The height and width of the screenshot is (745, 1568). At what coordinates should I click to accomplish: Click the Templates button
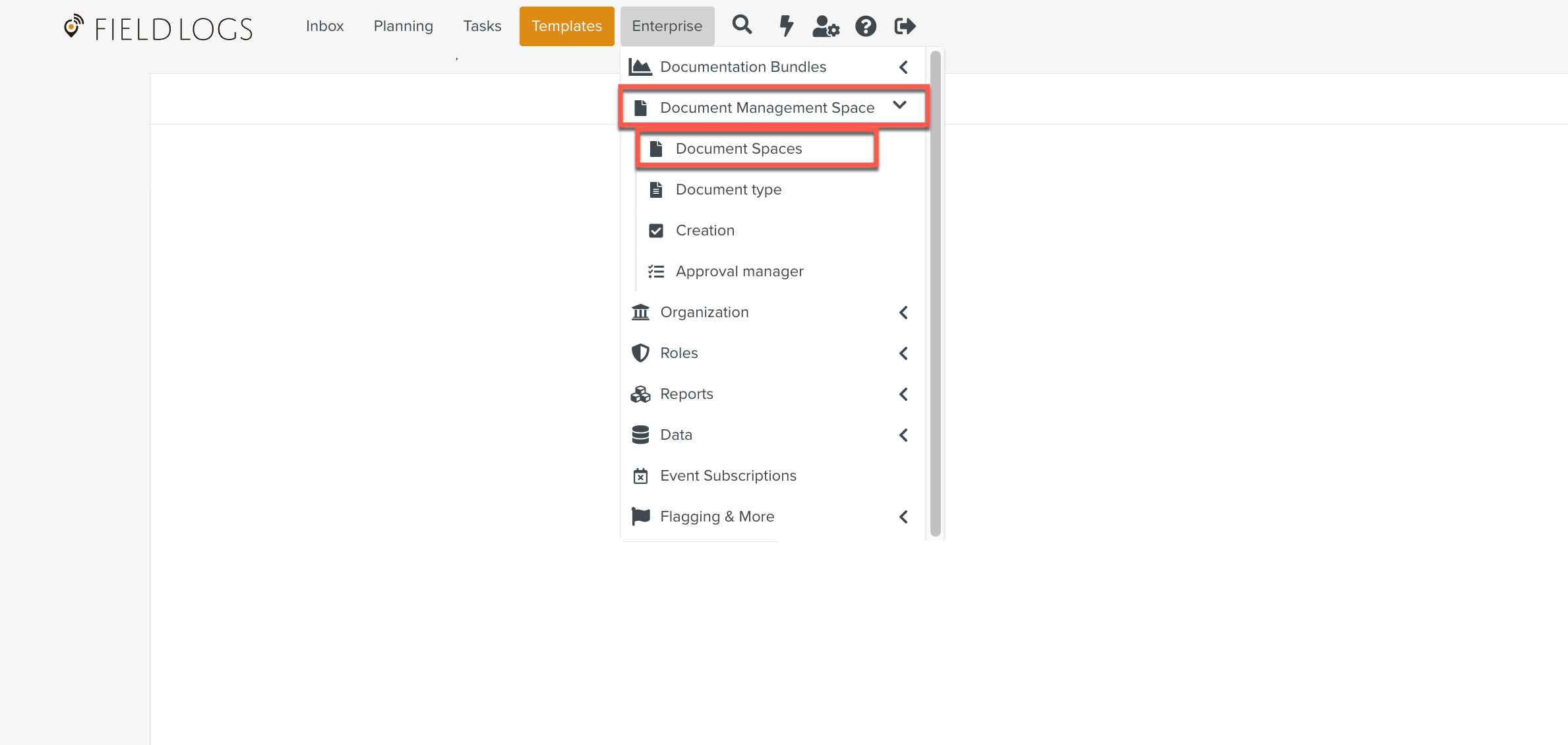566,26
